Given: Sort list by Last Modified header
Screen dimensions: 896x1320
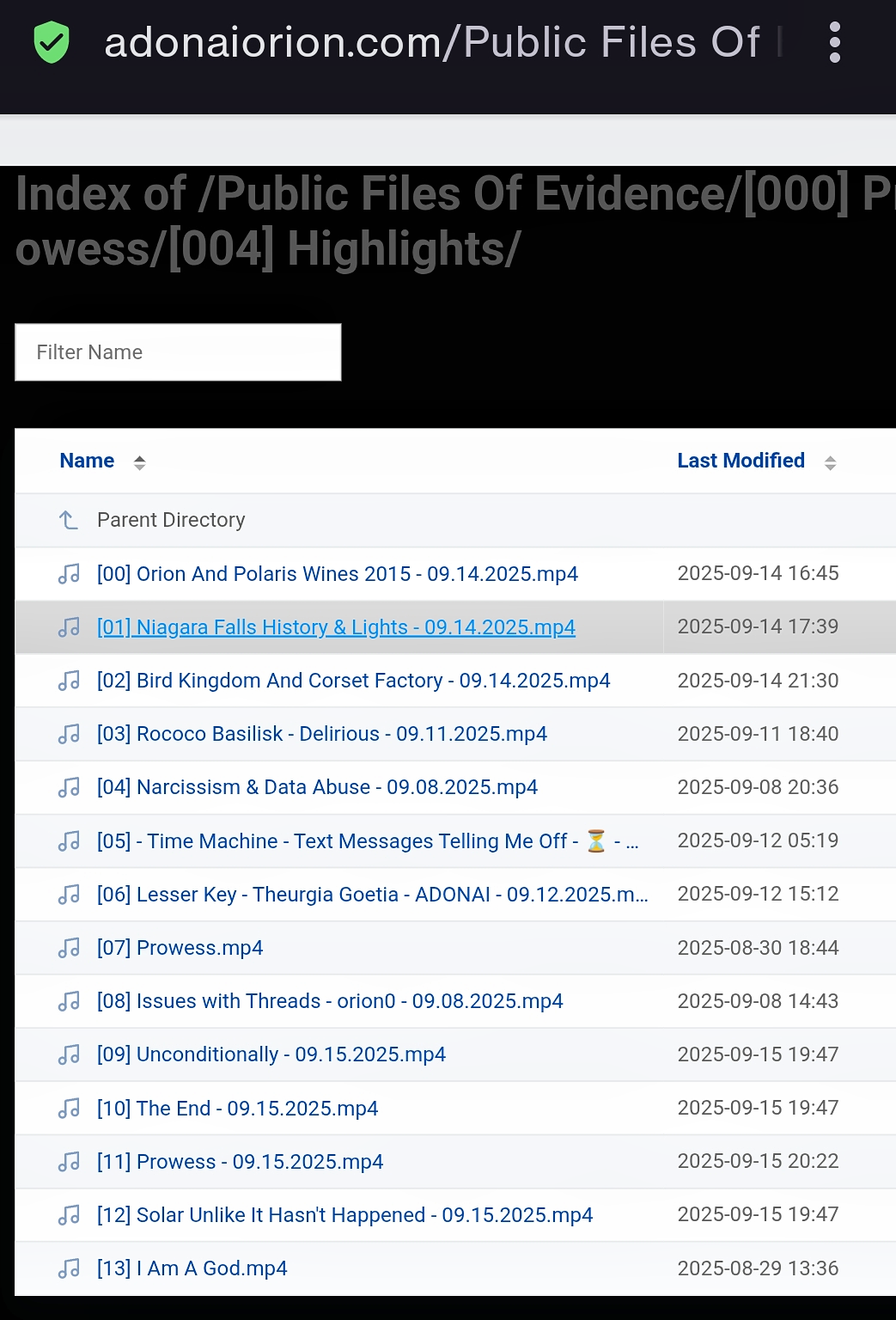Looking at the screenshot, I should pyautogui.click(x=741, y=461).
